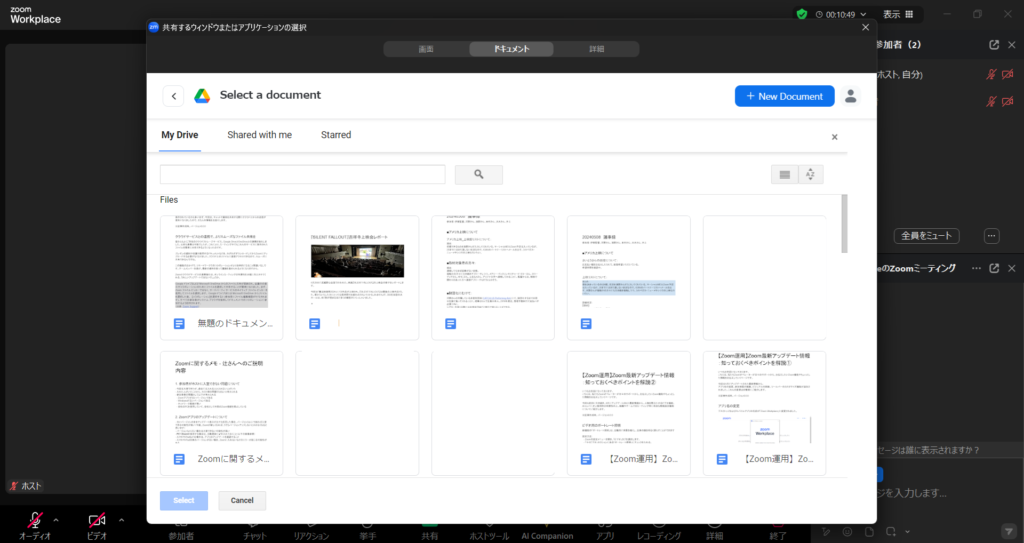The width and height of the screenshot is (1024, 543).
Task: Click the New Document button
Action: [784, 96]
